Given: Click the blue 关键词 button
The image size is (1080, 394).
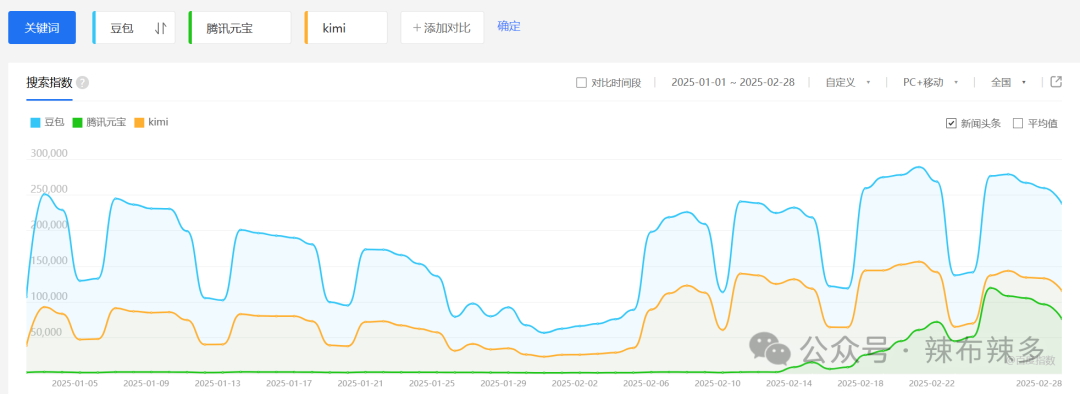Looking at the screenshot, I should pyautogui.click(x=42, y=28).
